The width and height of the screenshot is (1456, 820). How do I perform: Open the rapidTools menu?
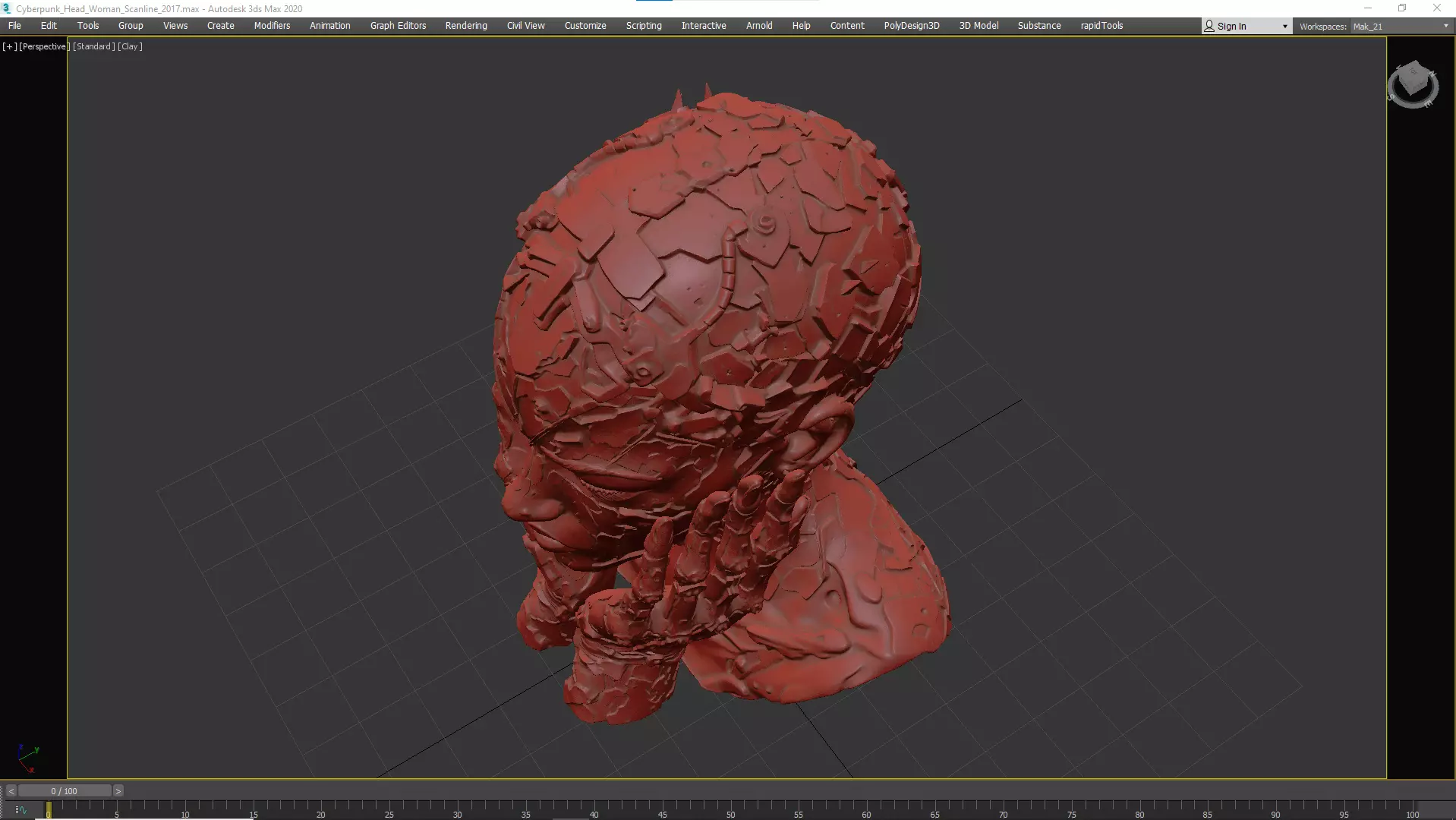tap(1101, 26)
